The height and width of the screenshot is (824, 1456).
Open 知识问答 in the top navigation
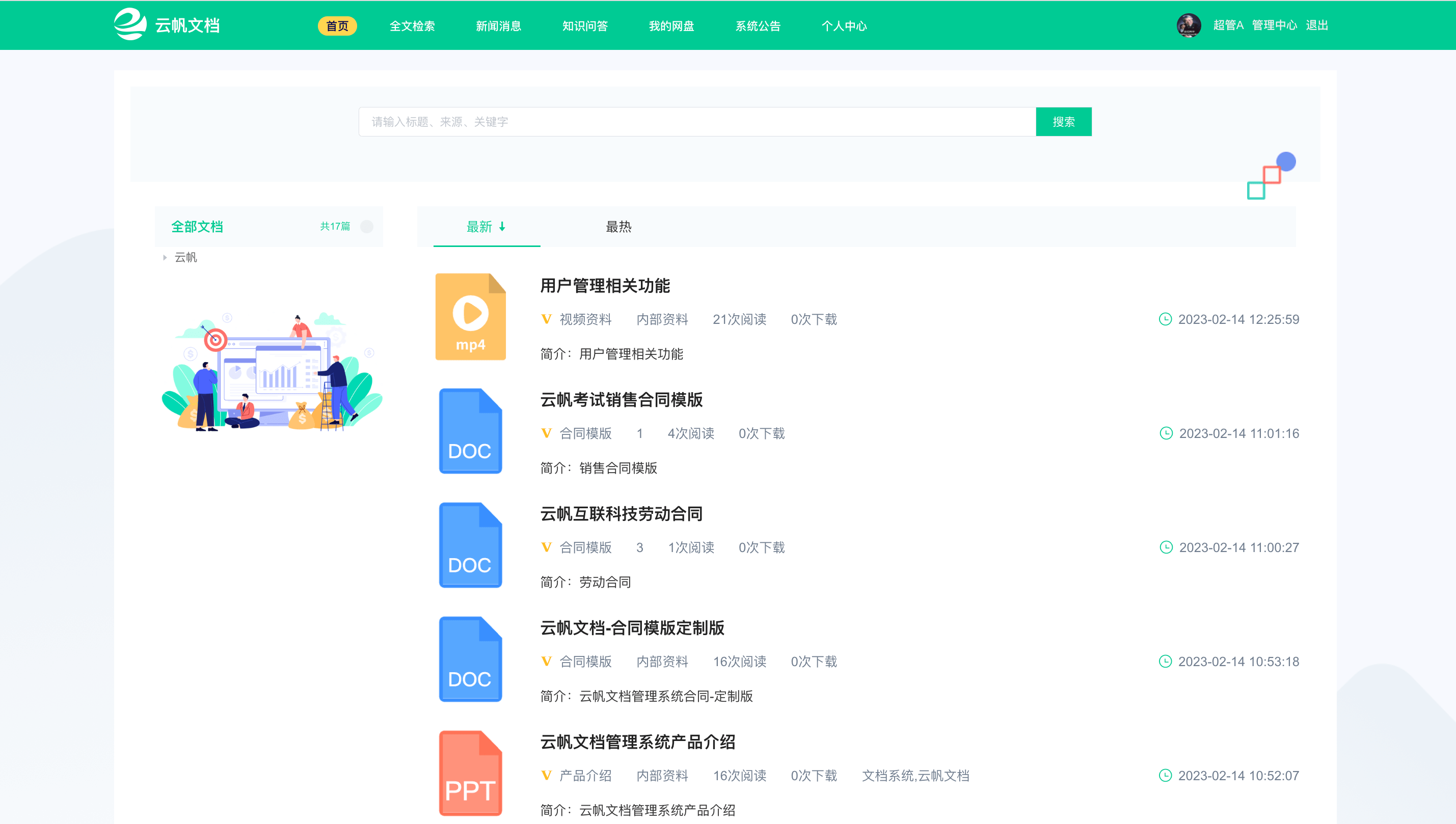point(585,26)
